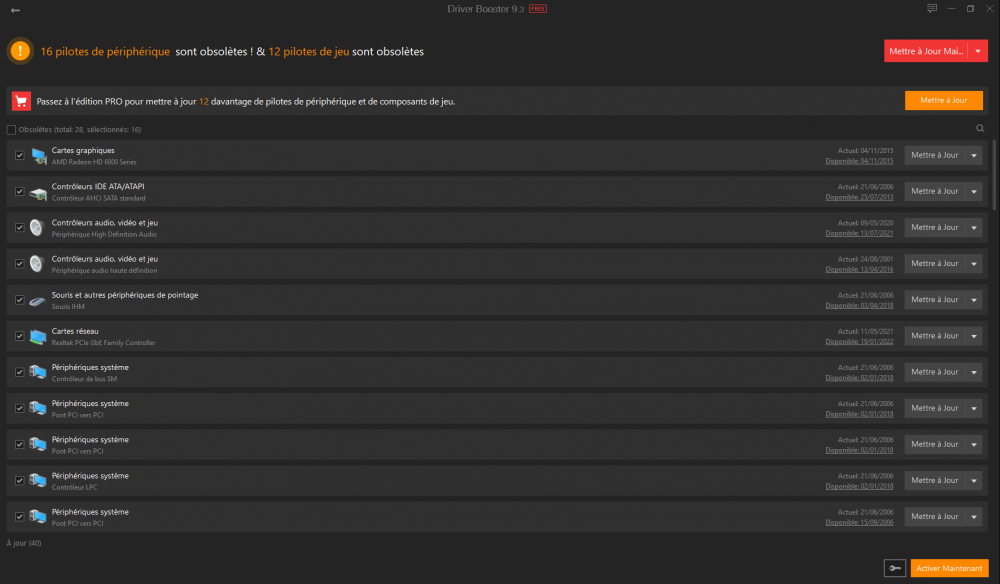Select the Cartes réseau row title
Viewport: 1000px width, 584px height.
[x=75, y=332]
